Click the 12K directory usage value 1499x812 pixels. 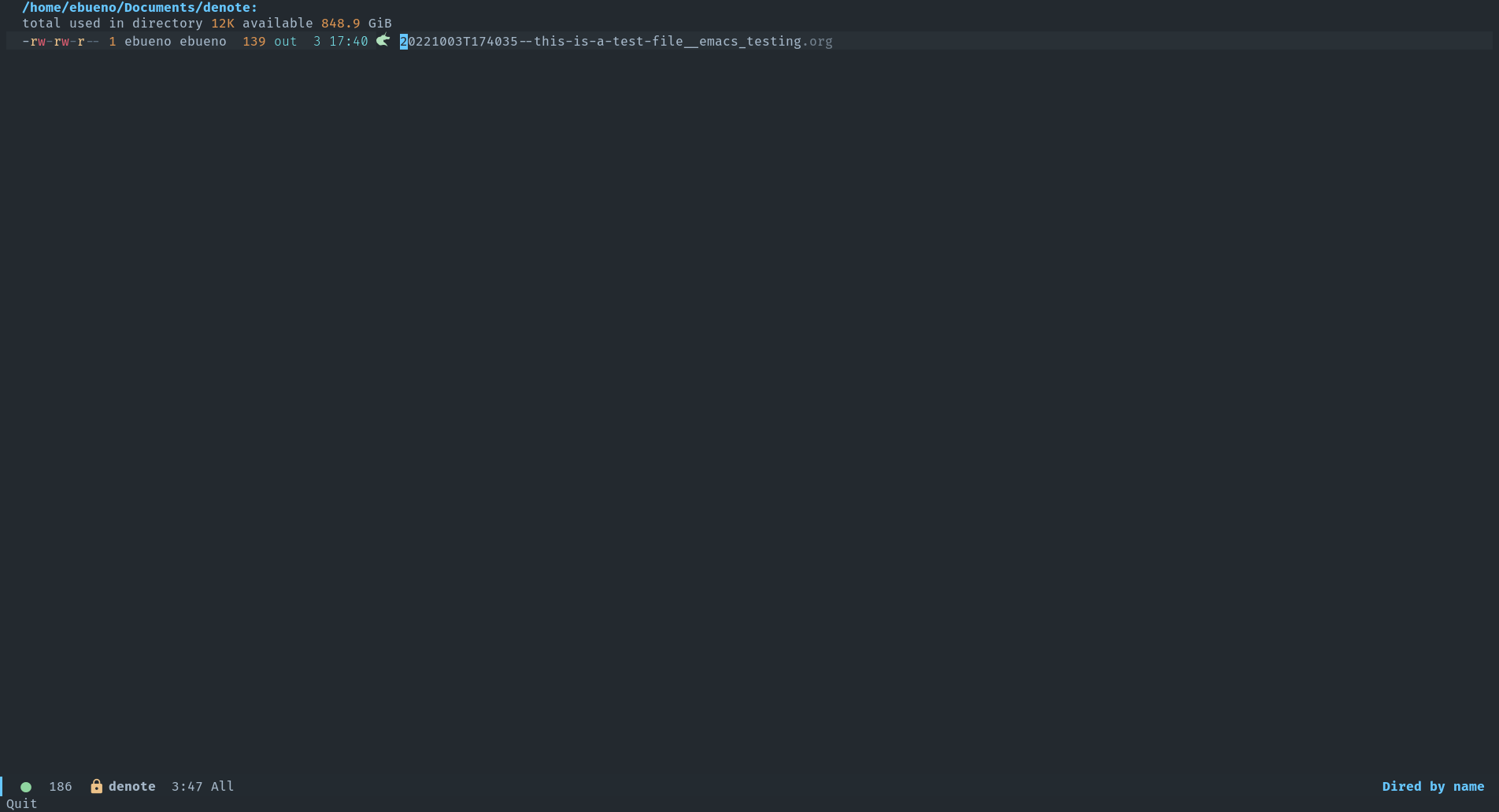coord(222,24)
